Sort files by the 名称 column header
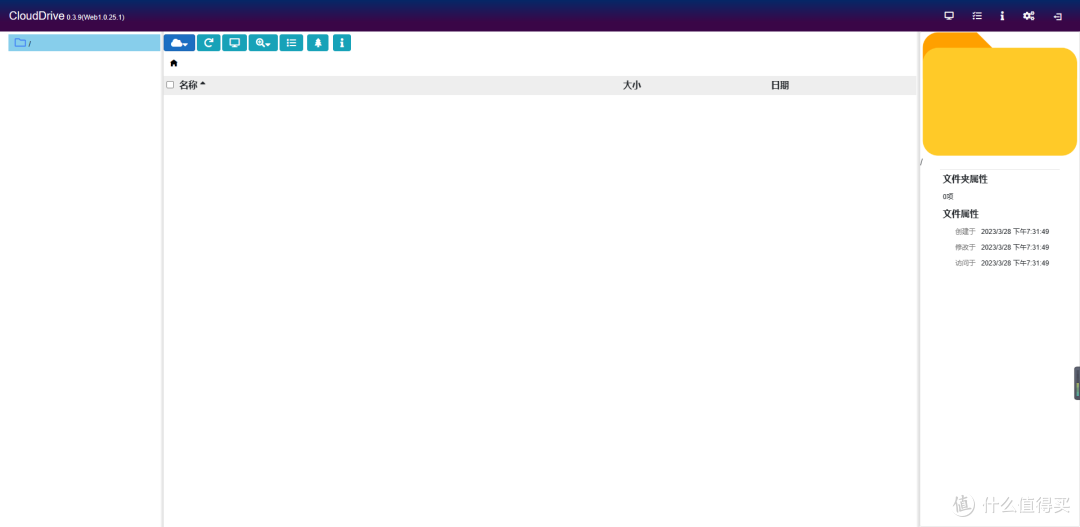 188,85
